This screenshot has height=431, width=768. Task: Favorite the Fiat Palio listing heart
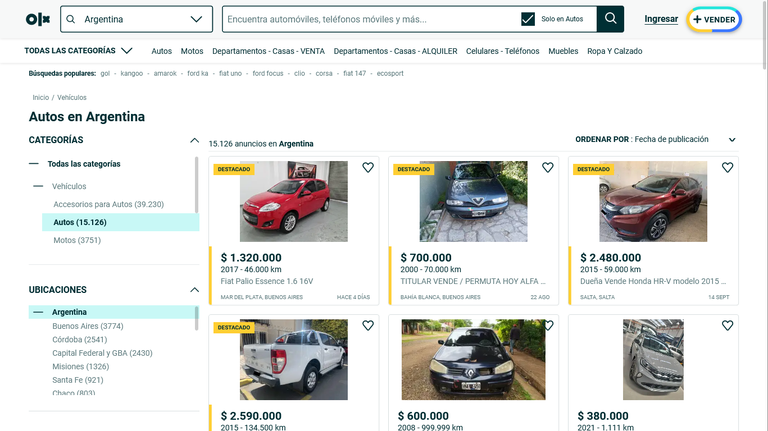click(x=368, y=168)
